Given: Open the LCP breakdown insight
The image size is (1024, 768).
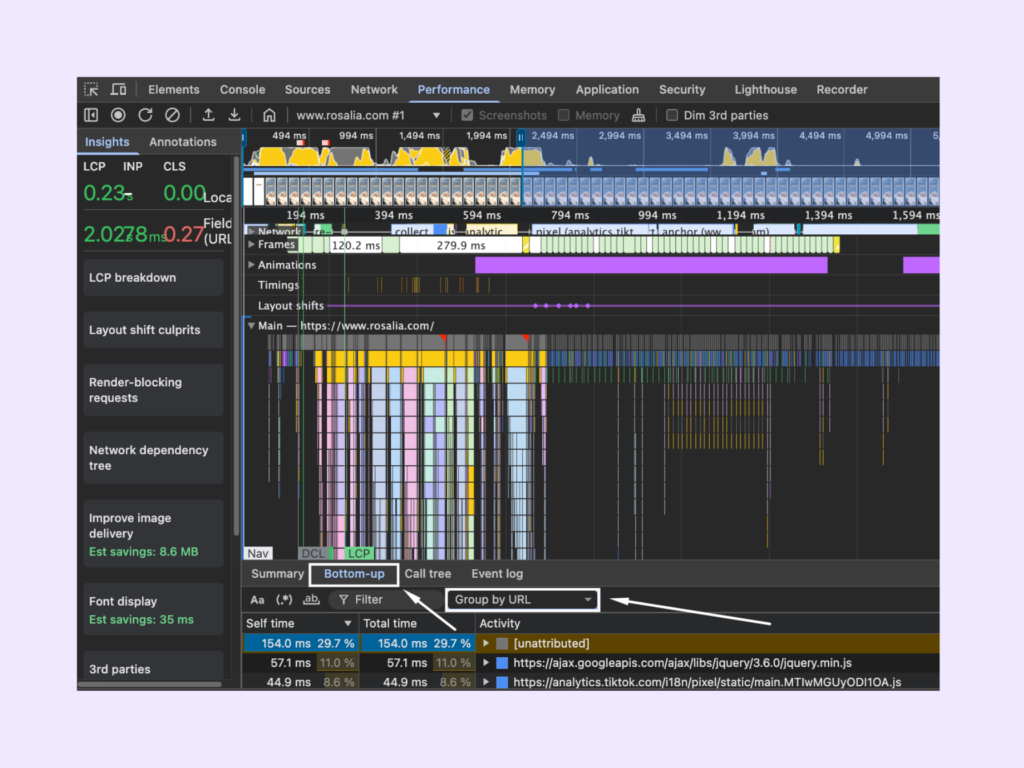Looking at the screenshot, I should 153,278.
